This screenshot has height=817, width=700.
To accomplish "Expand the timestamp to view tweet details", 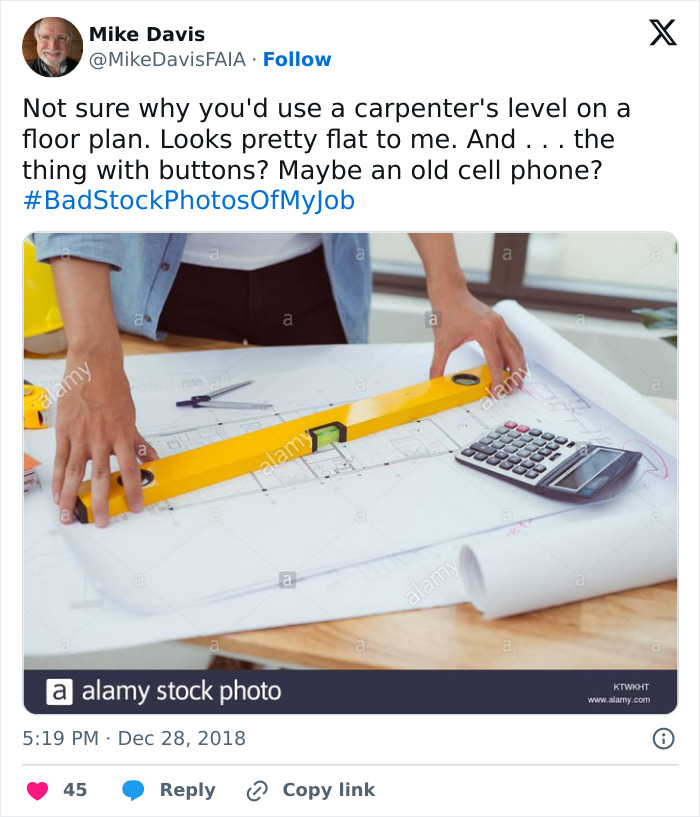I will [132, 738].
